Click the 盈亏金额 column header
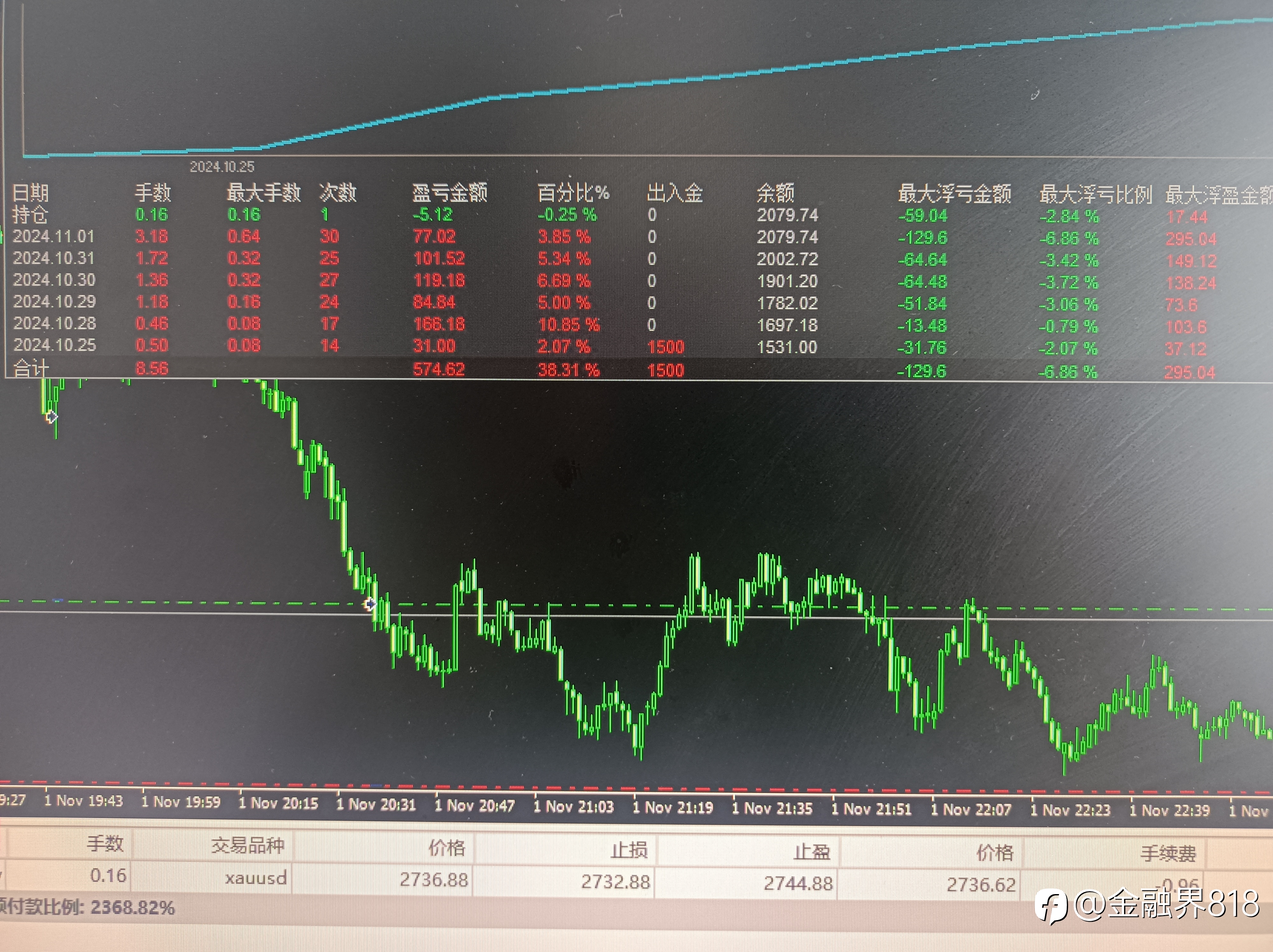This screenshot has height=952, width=1273. 449,193
